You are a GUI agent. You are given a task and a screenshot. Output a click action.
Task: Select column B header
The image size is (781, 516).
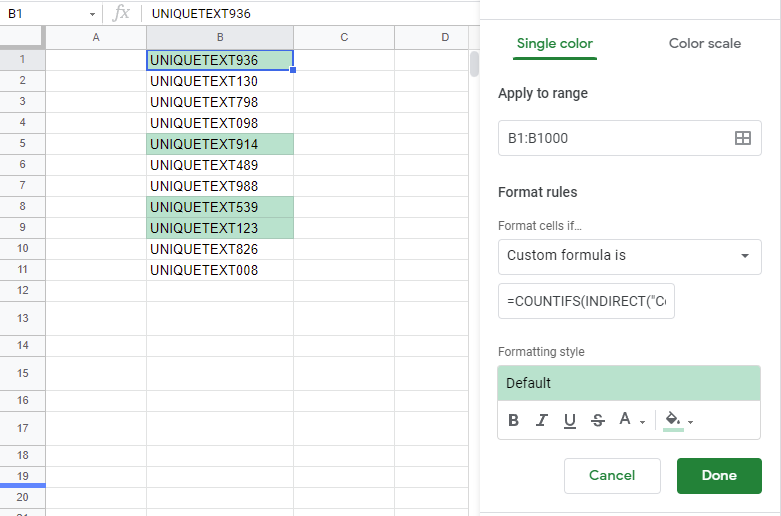pyautogui.click(x=220, y=37)
